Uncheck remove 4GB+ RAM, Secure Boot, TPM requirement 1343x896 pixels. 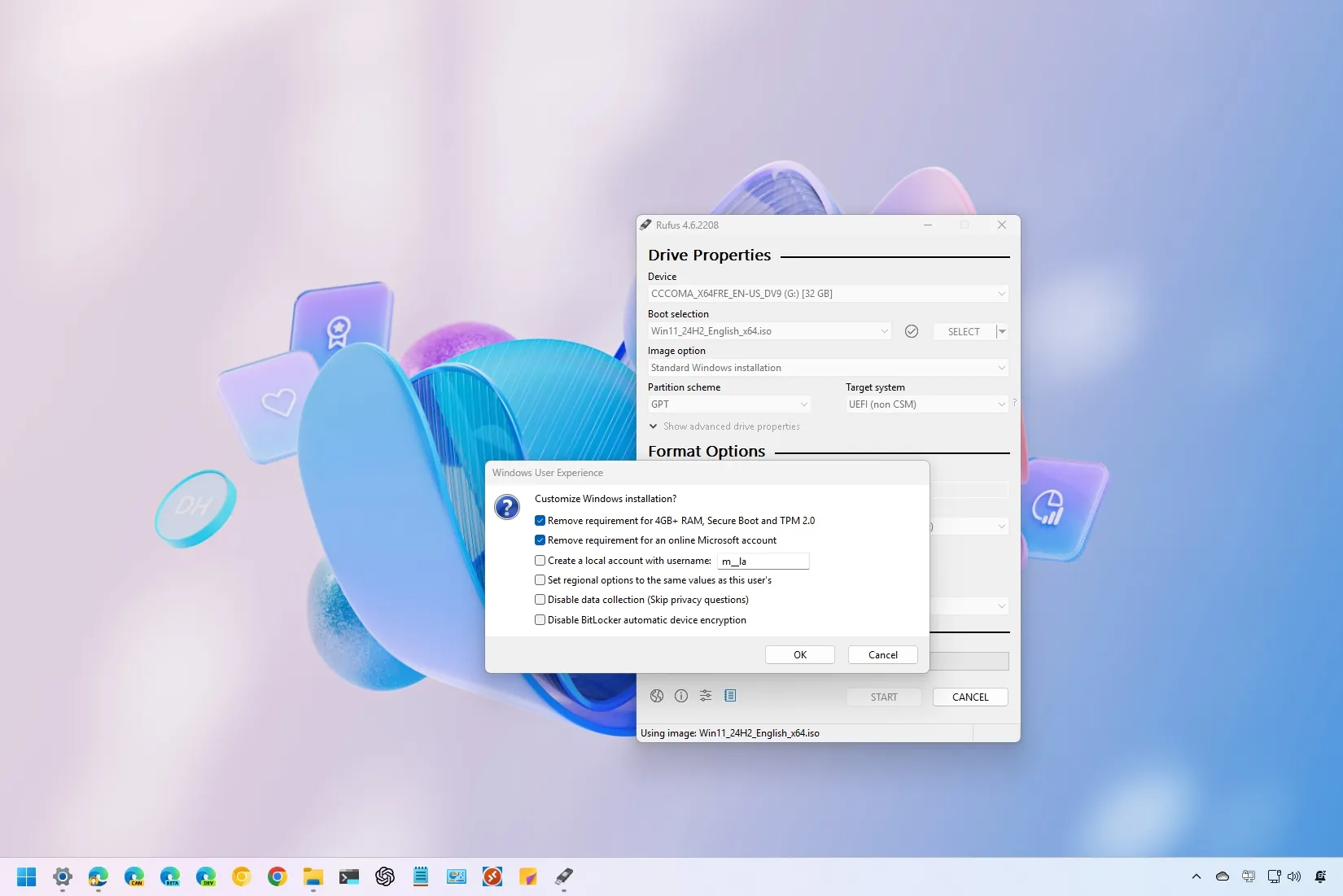pos(540,521)
